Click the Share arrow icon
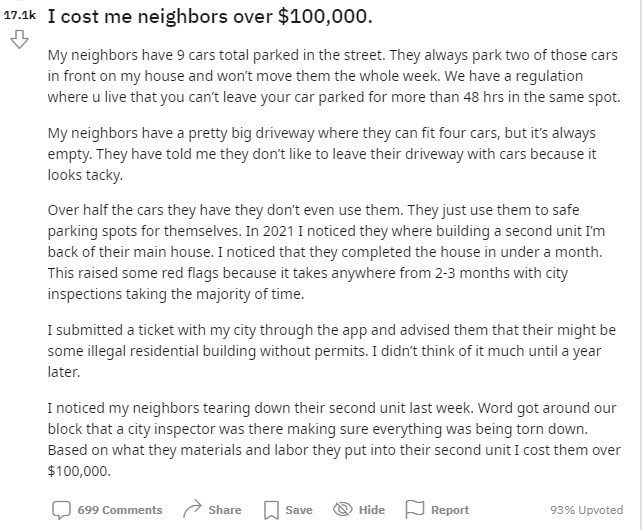This screenshot has width=642, height=530. [192, 509]
